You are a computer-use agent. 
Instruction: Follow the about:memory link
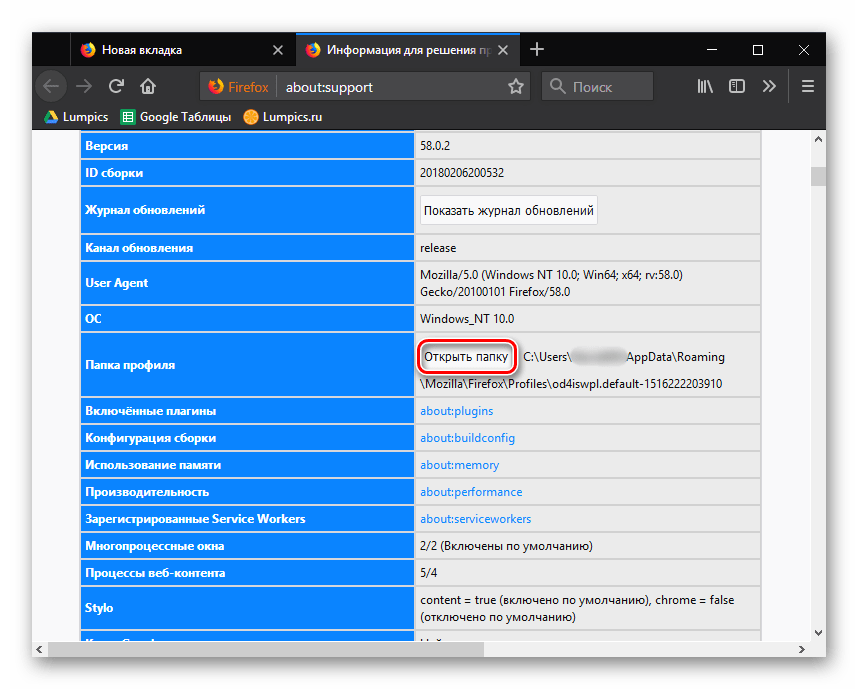point(459,465)
